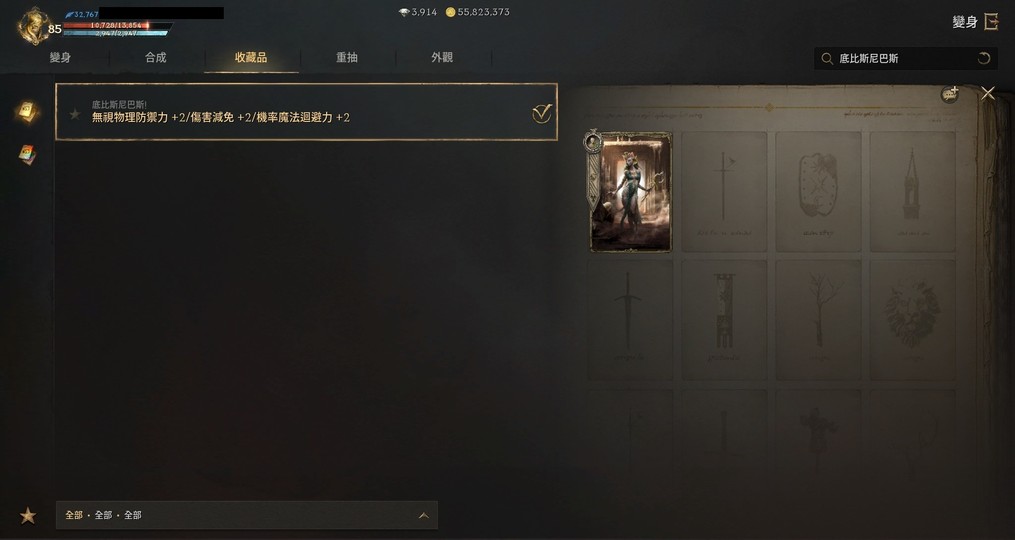Reset search with the circular refresh icon

click(984, 59)
